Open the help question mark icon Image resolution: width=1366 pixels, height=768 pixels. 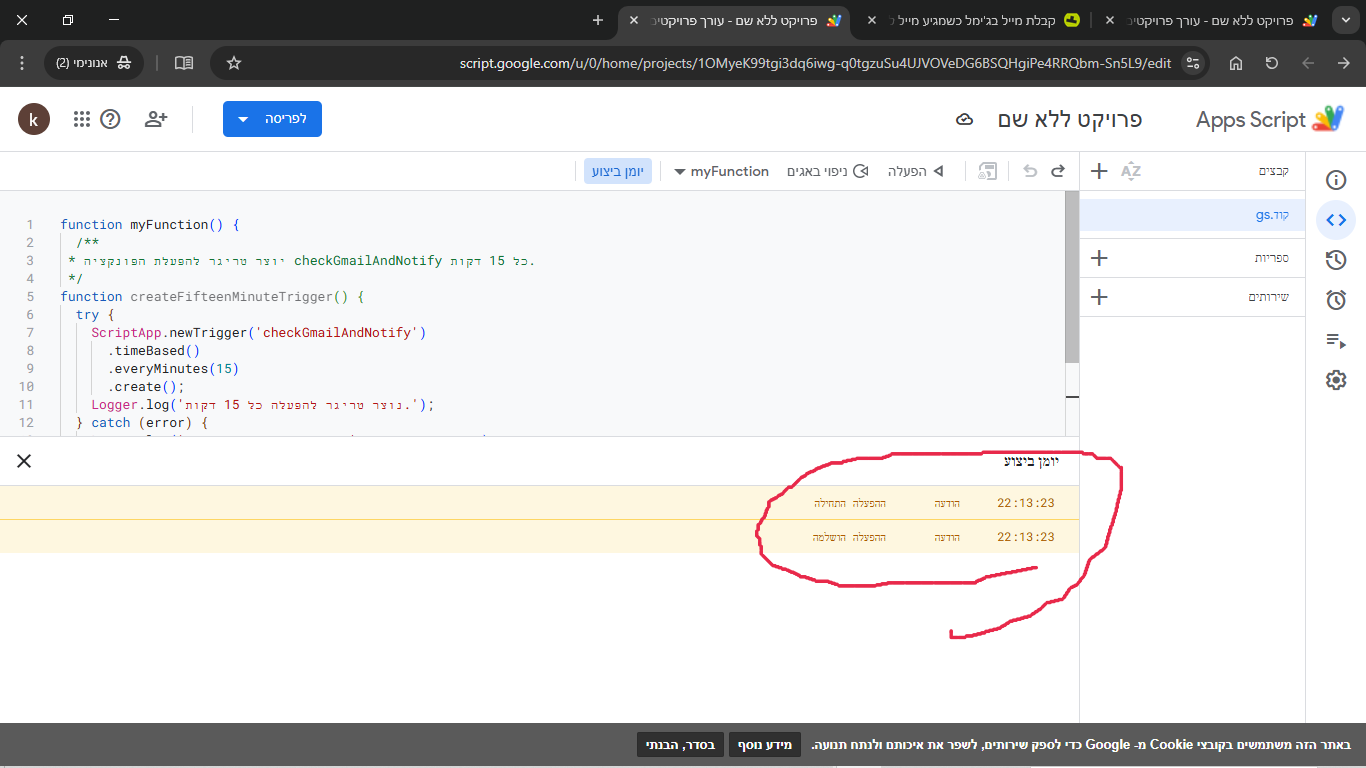(110, 119)
